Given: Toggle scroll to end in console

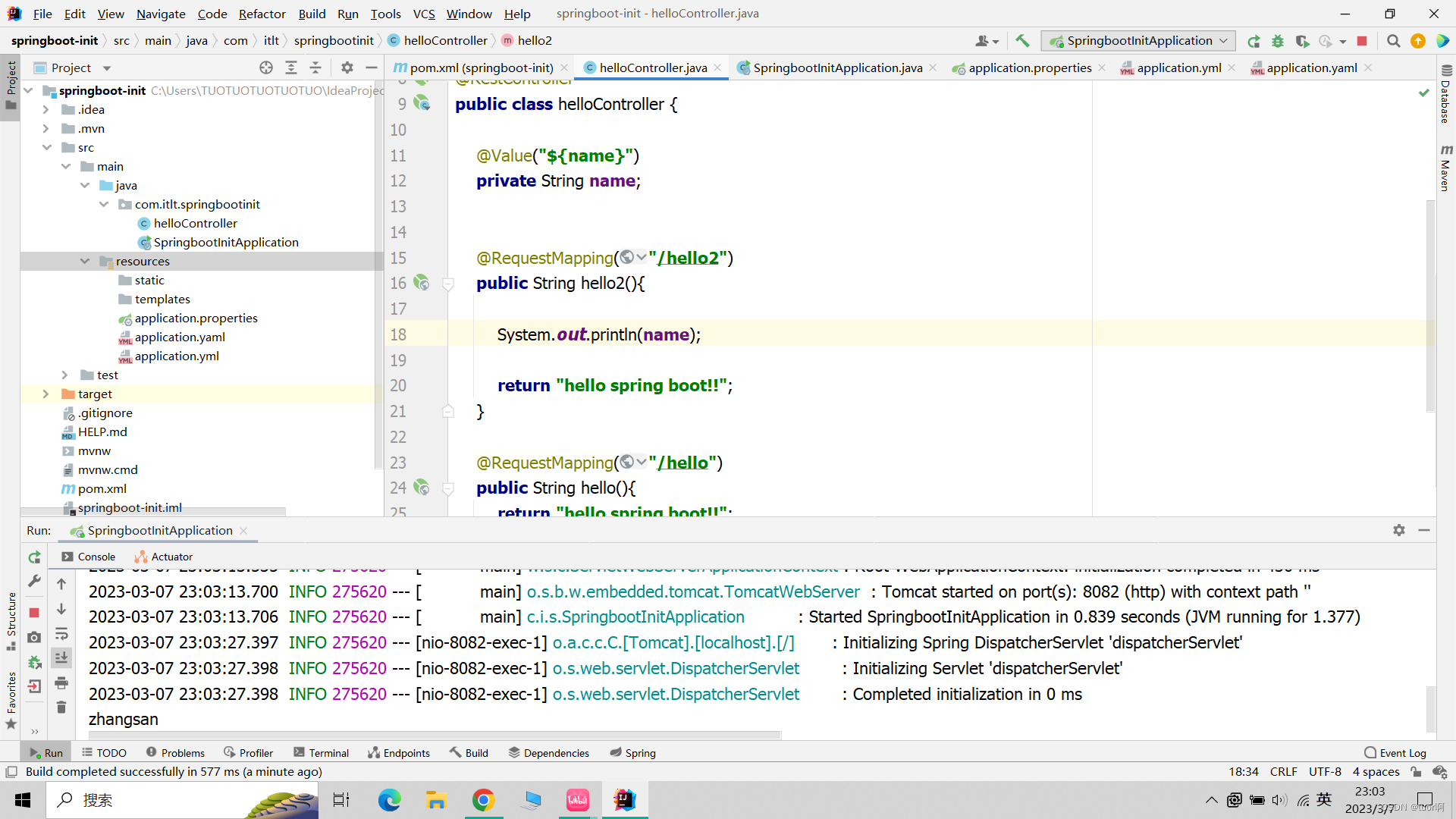Looking at the screenshot, I should pos(61,658).
